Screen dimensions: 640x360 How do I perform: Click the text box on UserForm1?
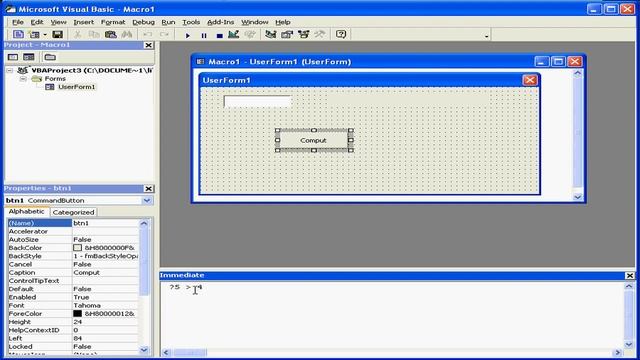point(258,101)
